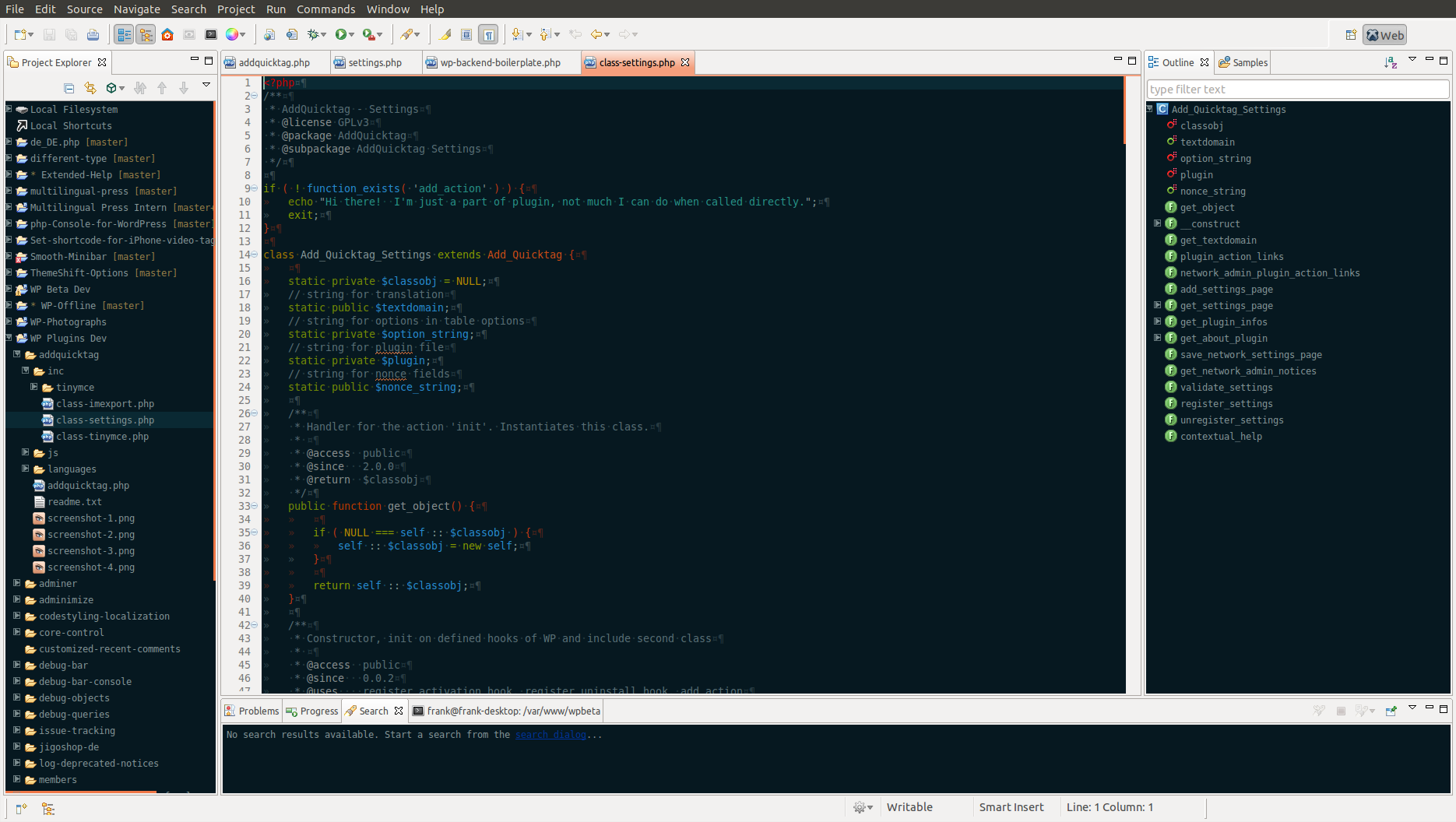Expand __construct node in Outline
This screenshot has height=822, width=1456.
tap(1158, 223)
